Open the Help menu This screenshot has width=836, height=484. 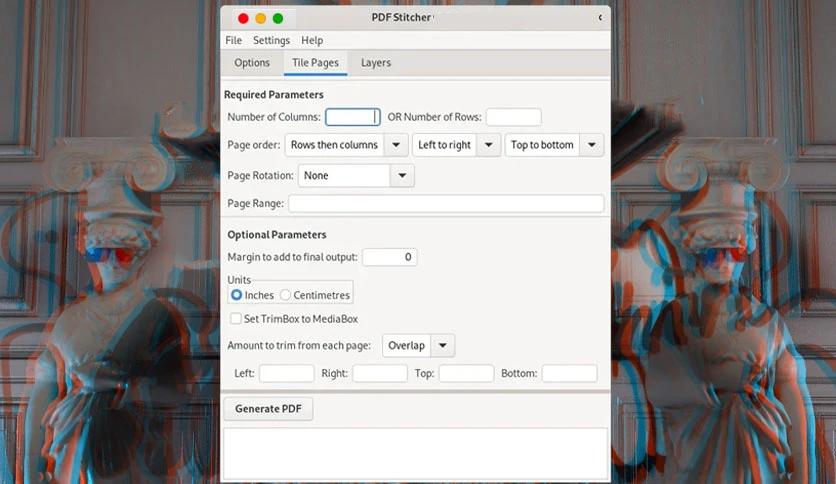312,41
